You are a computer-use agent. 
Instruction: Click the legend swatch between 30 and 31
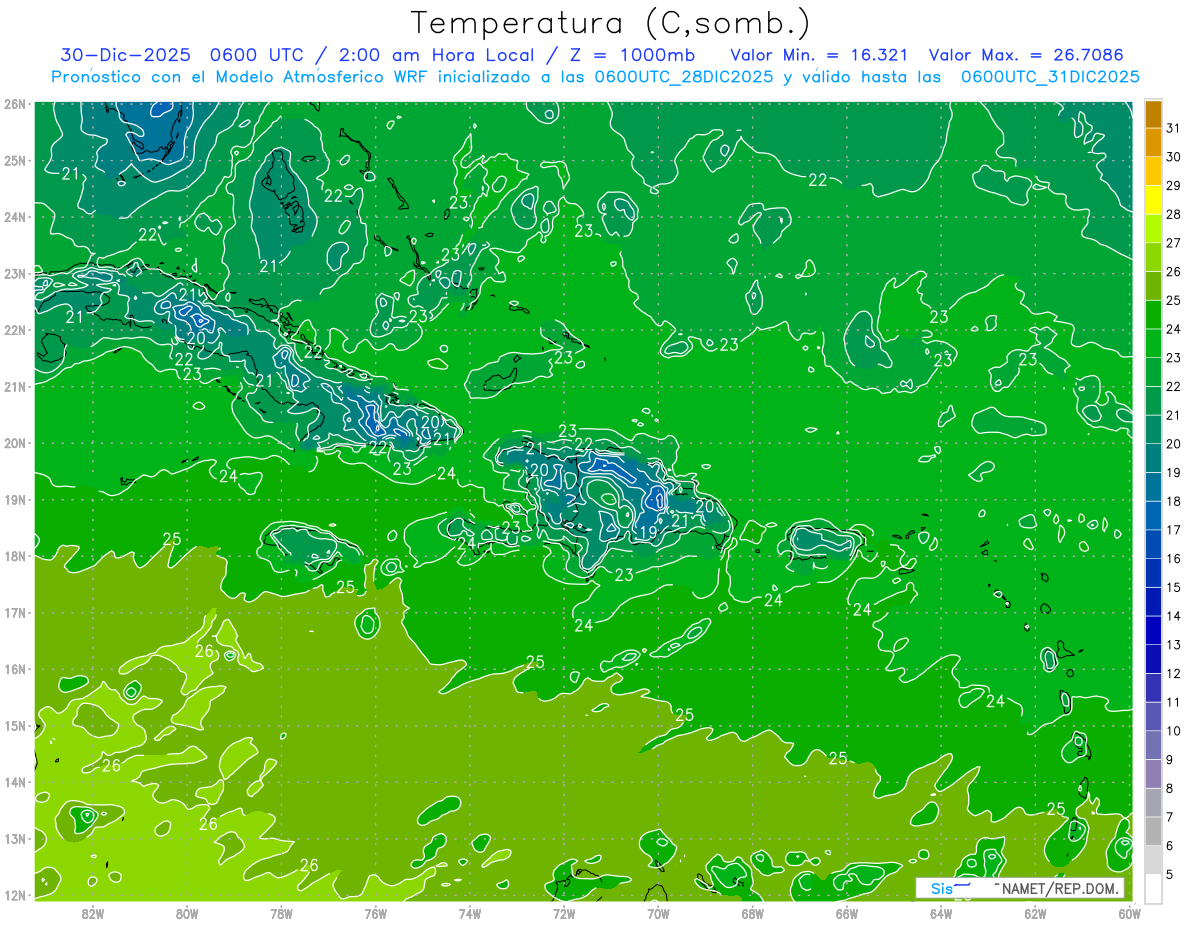point(1153,142)
